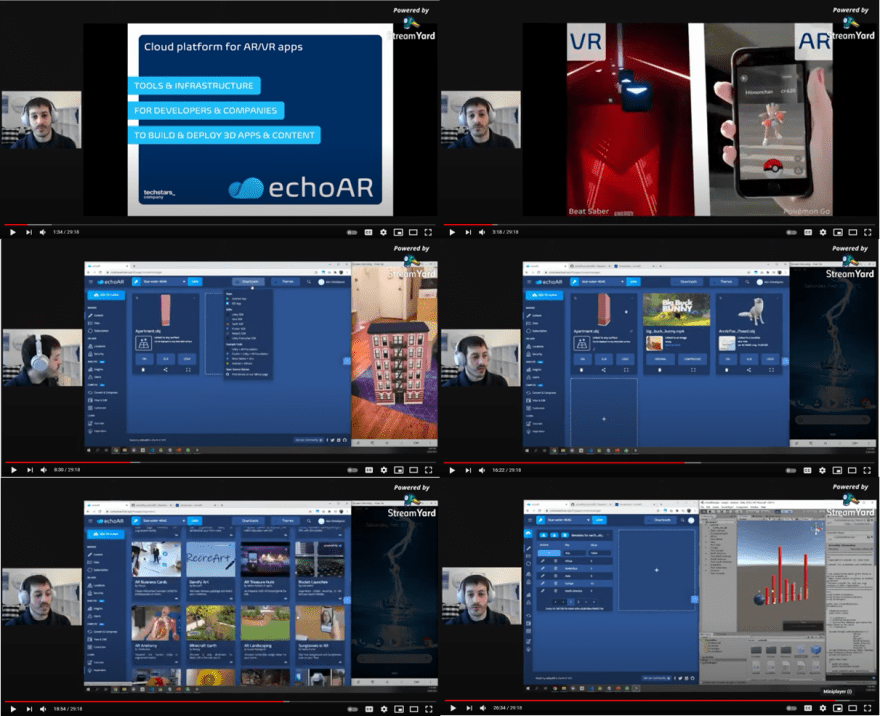
Task: Open Gamify Art card thumbnail at 18:54
Action: [x=210, y=559]
